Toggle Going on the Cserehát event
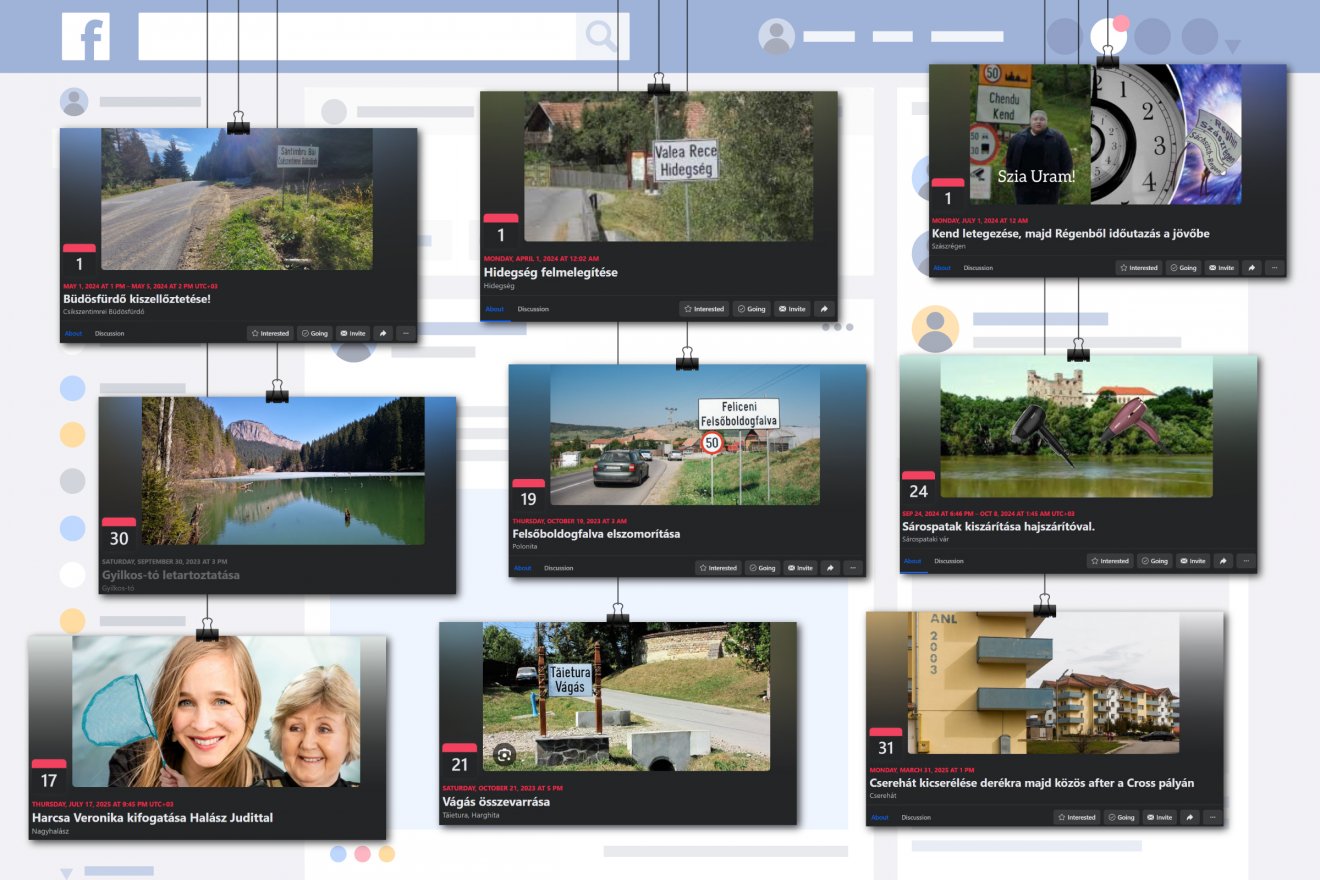The image size is (1320, 880). [1120, 817]
